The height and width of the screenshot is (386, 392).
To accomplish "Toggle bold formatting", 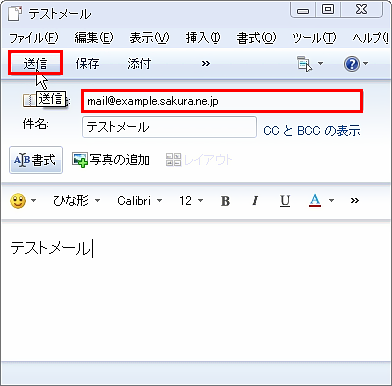I will [225, 201].
